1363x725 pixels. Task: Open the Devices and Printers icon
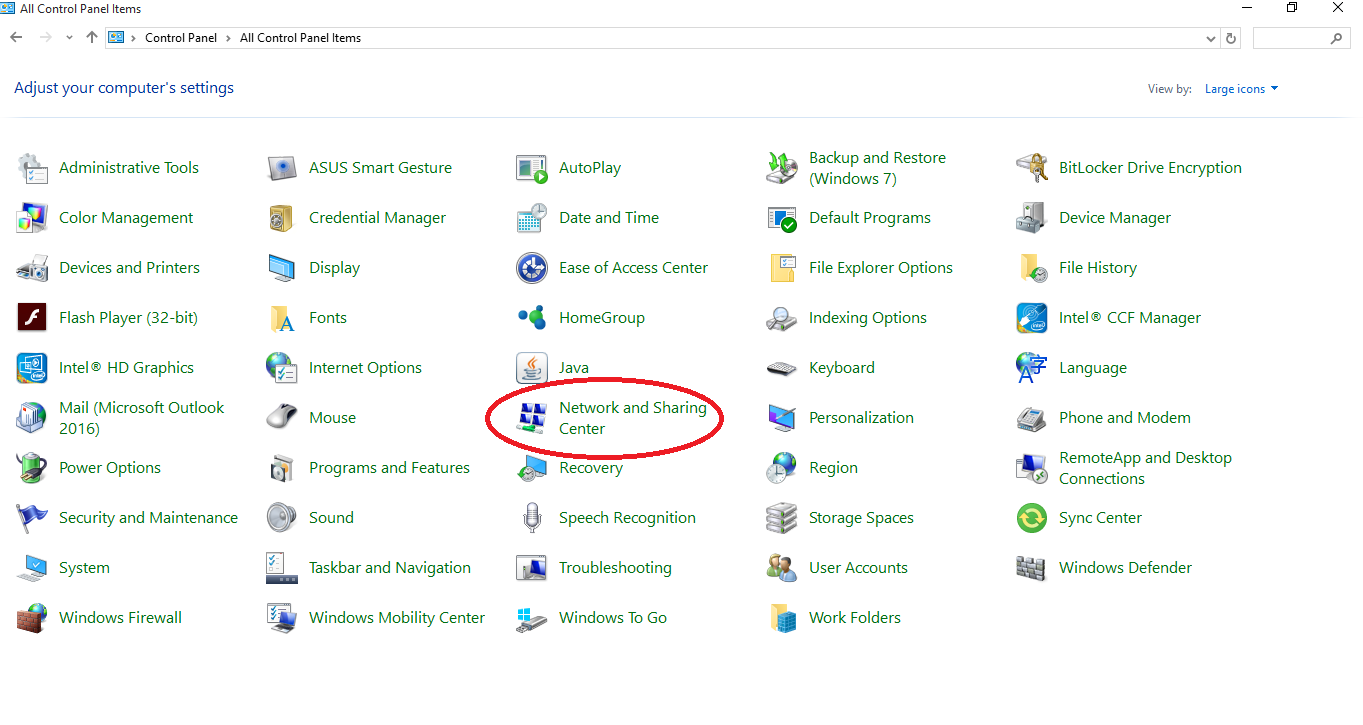(32, 268)
